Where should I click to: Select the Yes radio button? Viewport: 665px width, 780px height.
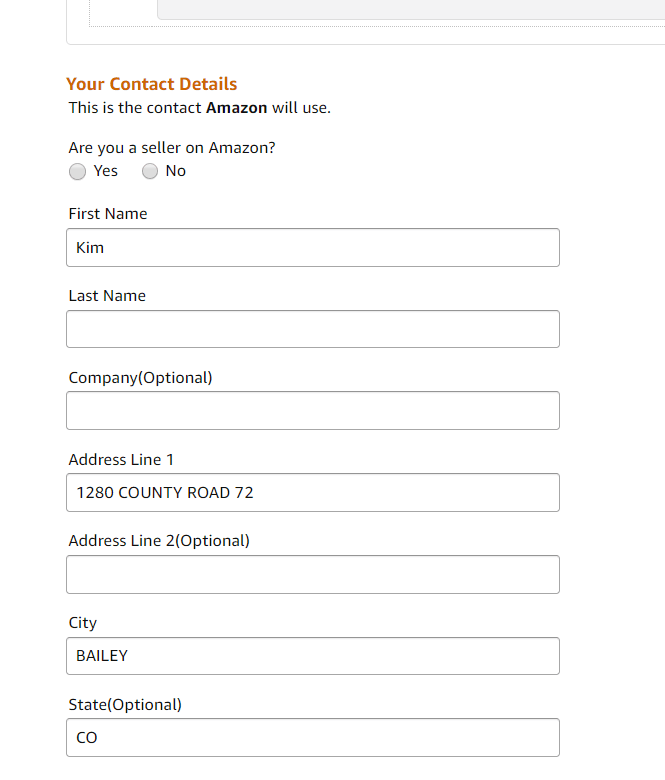78,172
